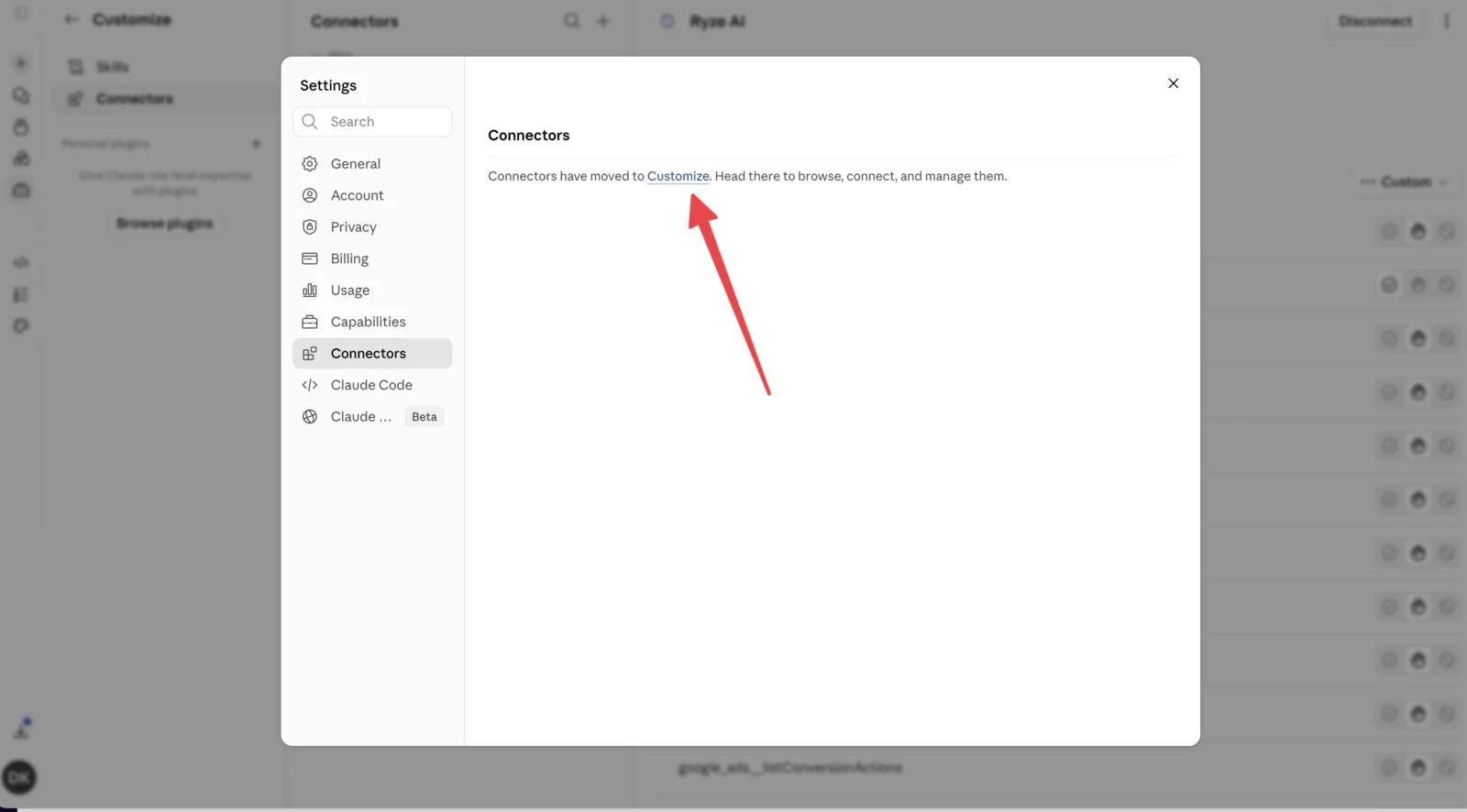Click the shapes icon in the left rail
This screenshot has width=1467, height=812.
tap(21, 159)
